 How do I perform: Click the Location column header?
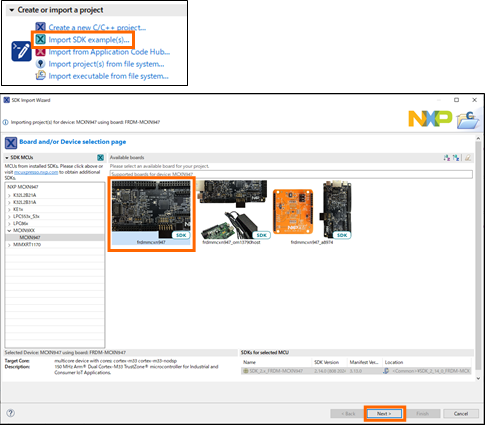click(x=394, y=362)
